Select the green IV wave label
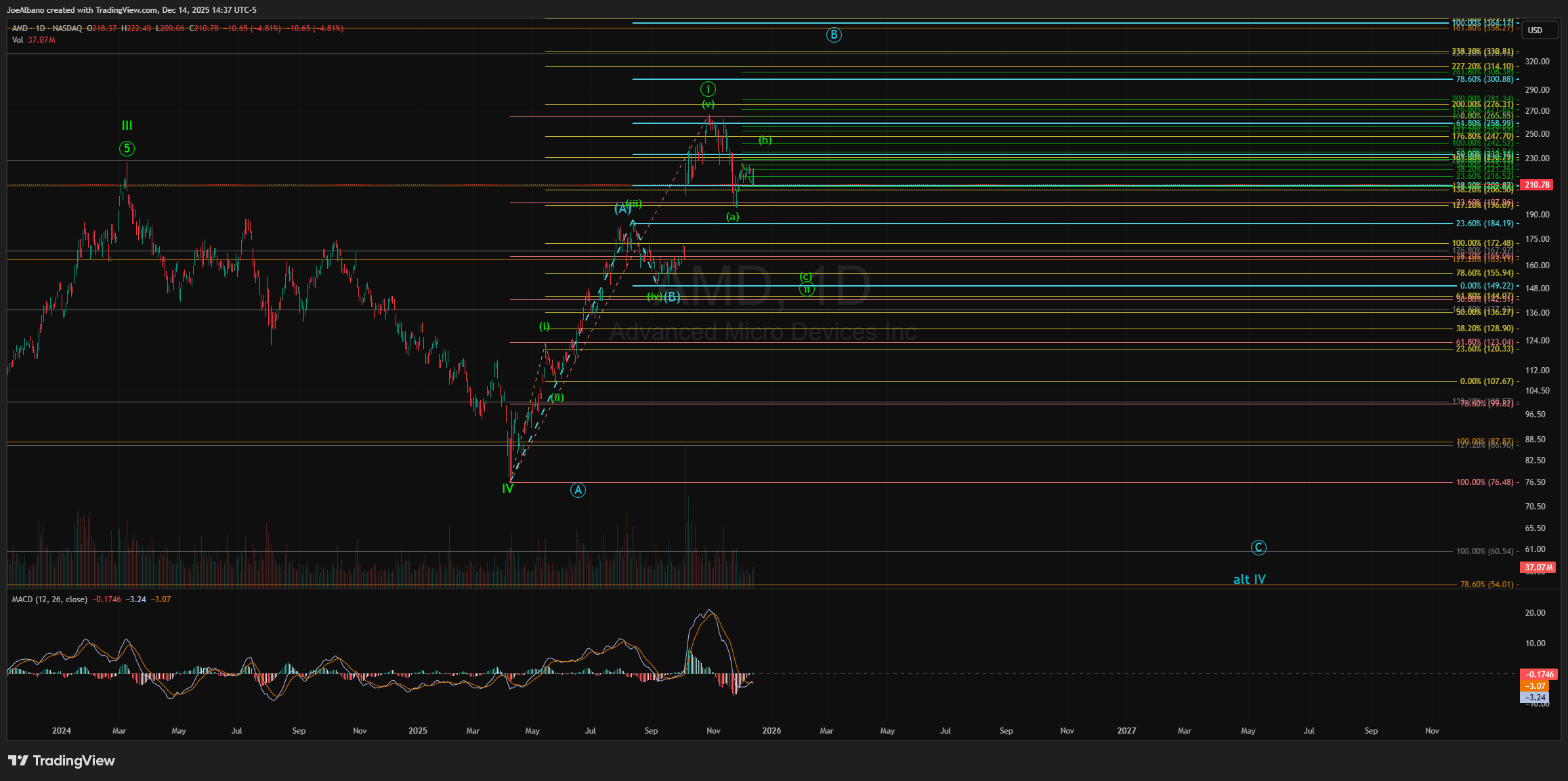Viewport: 1568px width, 781px height. 507,488
